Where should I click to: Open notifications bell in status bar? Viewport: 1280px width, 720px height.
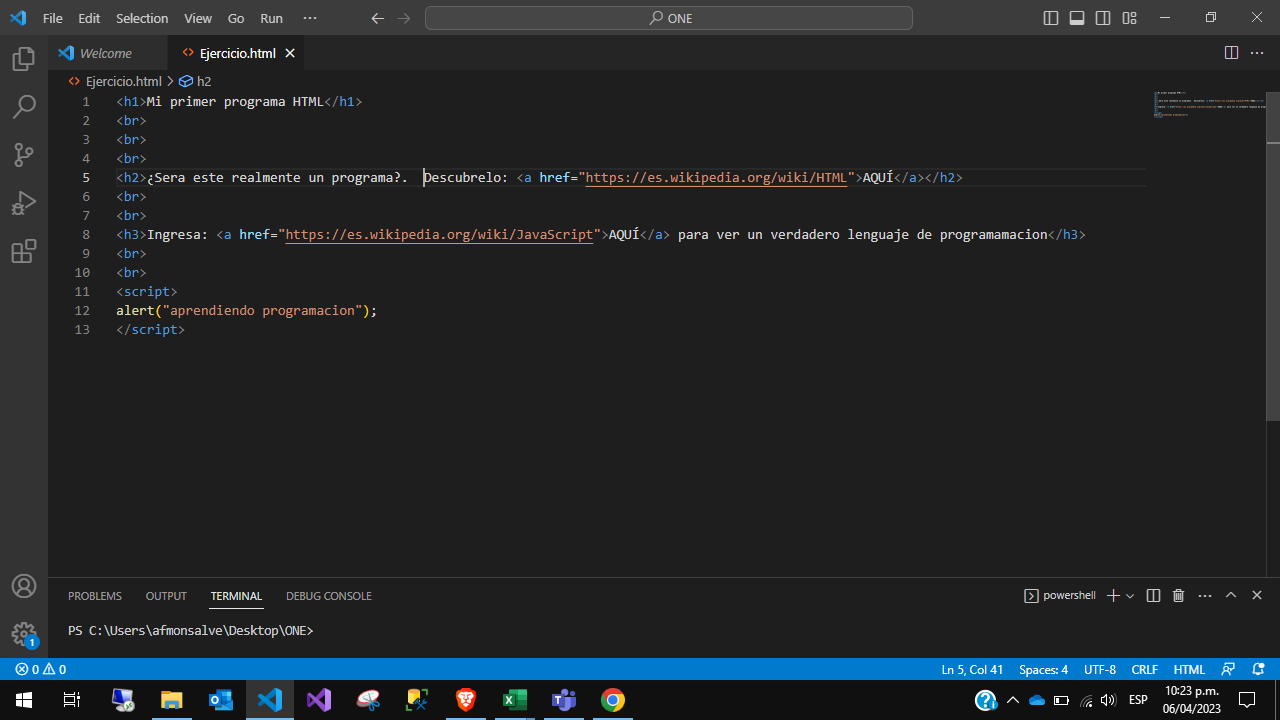[x=1259, y=670]
